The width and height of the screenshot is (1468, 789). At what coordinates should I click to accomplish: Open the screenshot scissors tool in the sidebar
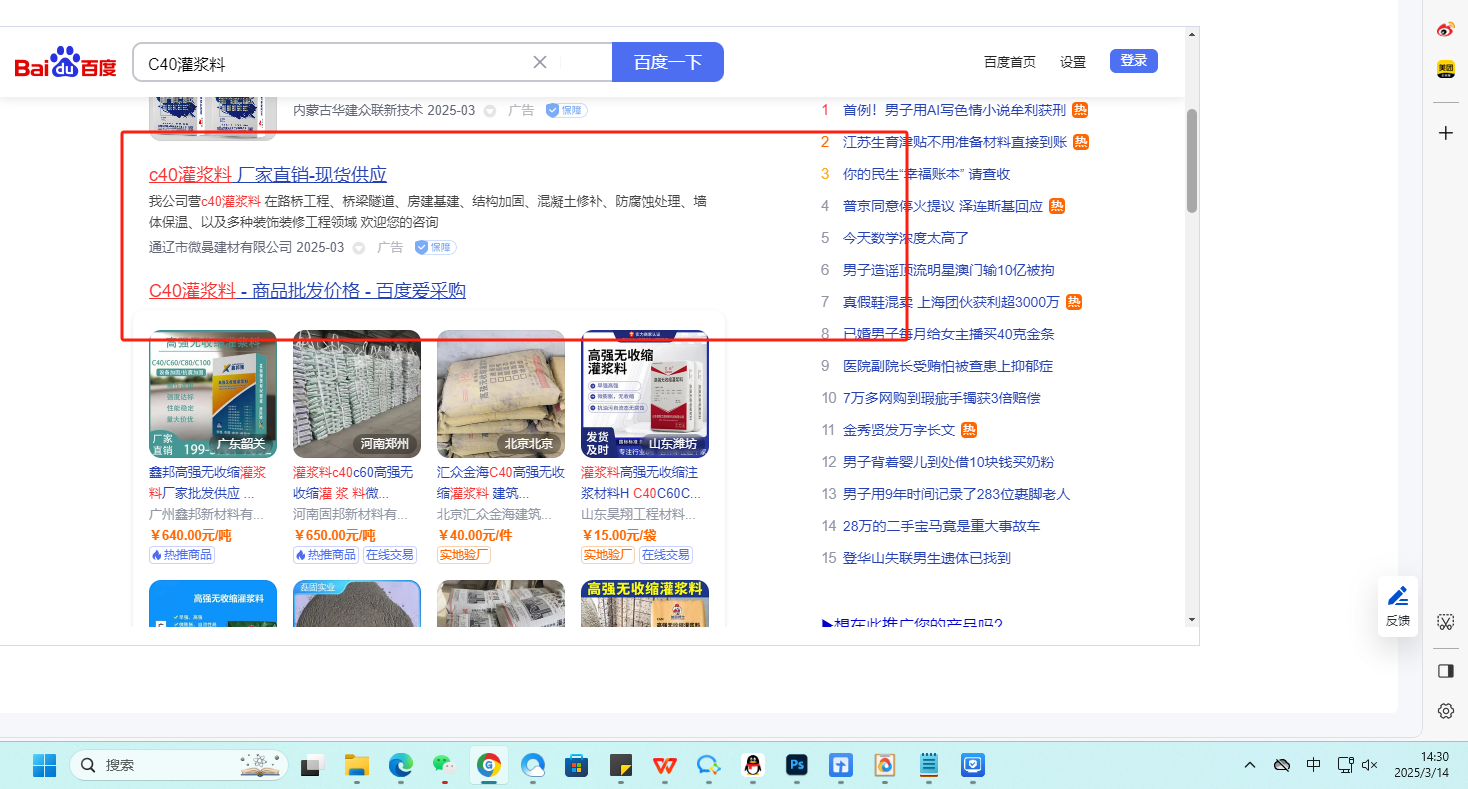(x=1445, y=622)
